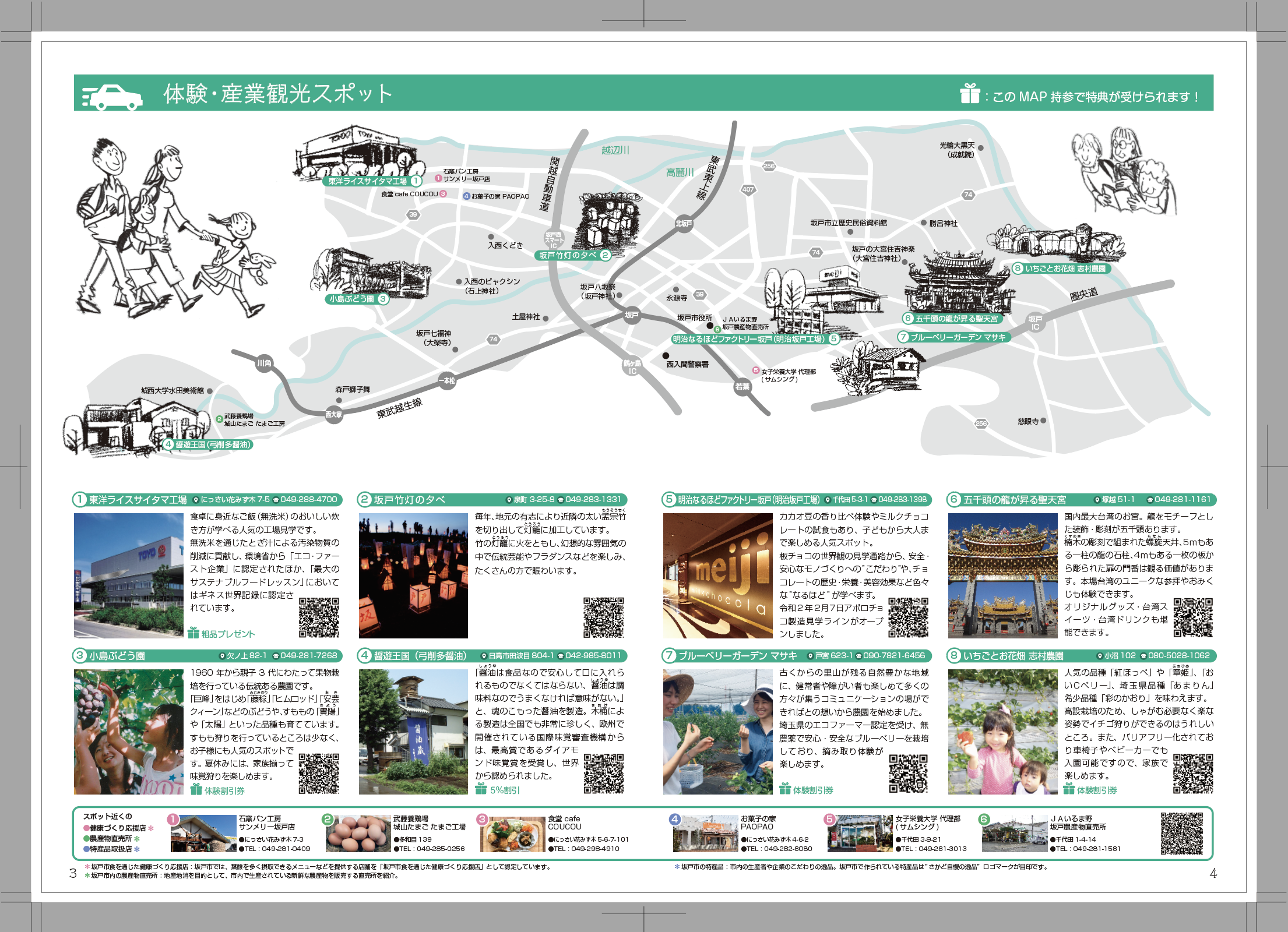Click the 東洋ライスサイタマ工場 map label
The image size is (1288, 932).
tap(372, 181)
